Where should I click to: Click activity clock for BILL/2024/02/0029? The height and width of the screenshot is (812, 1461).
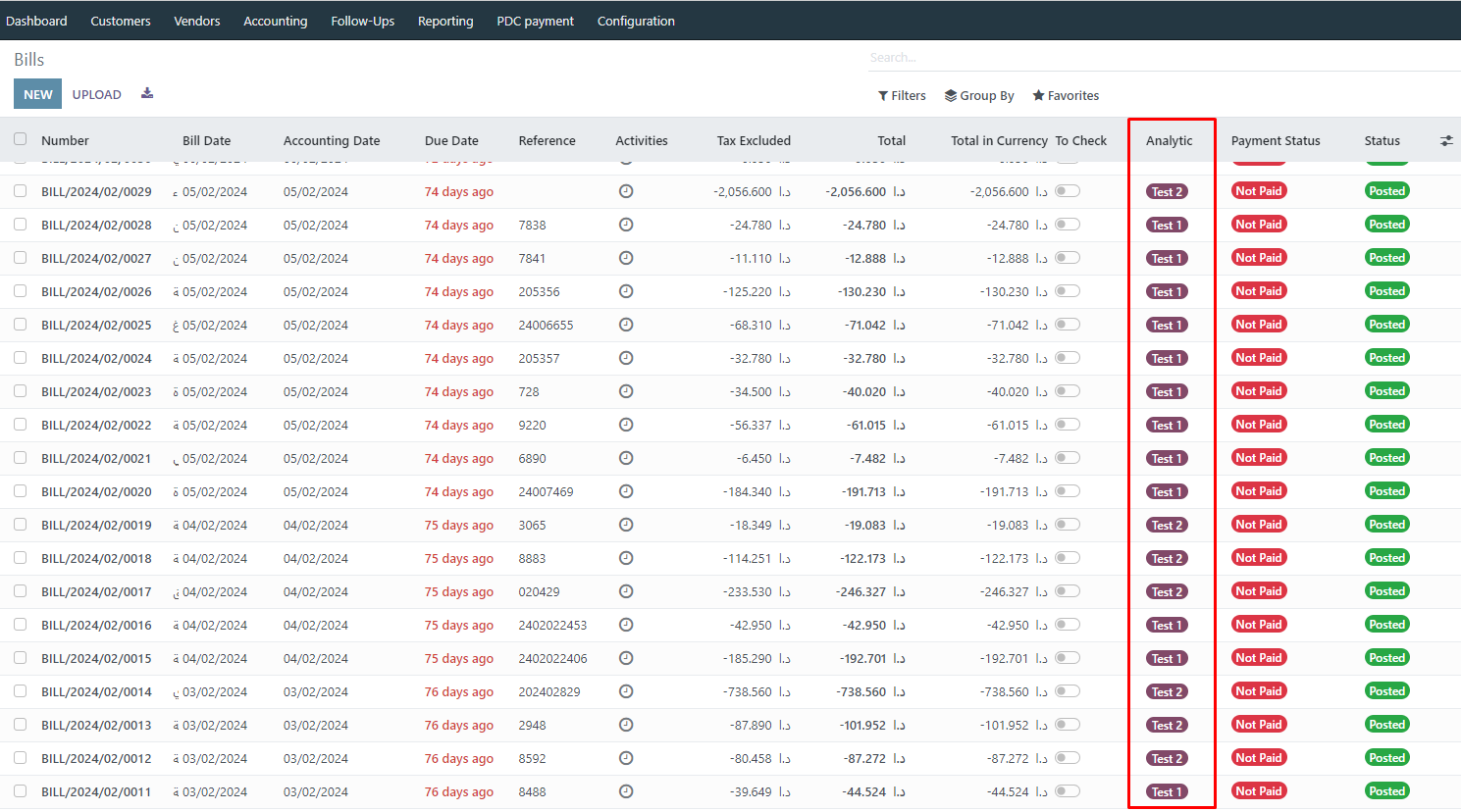[x=626, y=191]
